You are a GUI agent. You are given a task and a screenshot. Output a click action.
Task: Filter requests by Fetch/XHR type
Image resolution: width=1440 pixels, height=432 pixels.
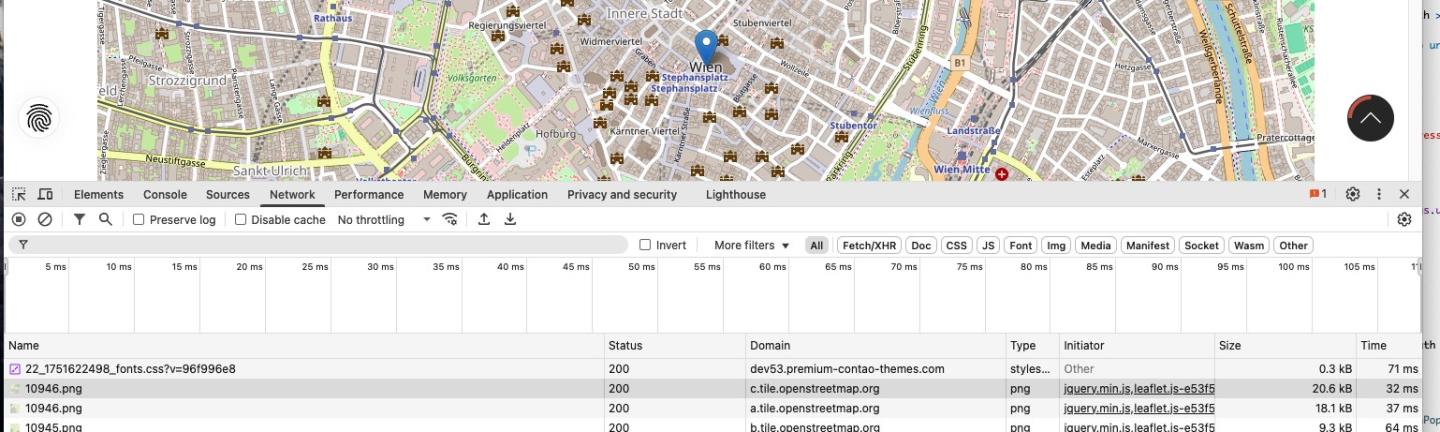pyautogui.click(x=869, y=245)
